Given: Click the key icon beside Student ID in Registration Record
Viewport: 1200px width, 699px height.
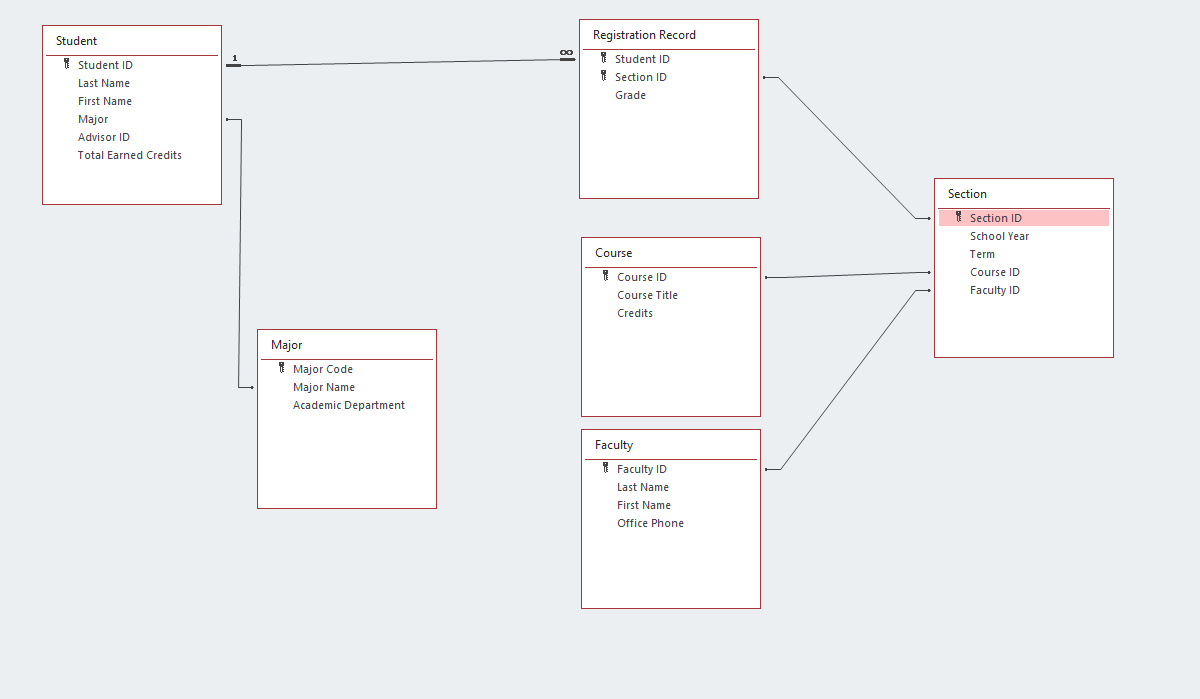Looking at the screenshot, I should click(x=603, y=58).
